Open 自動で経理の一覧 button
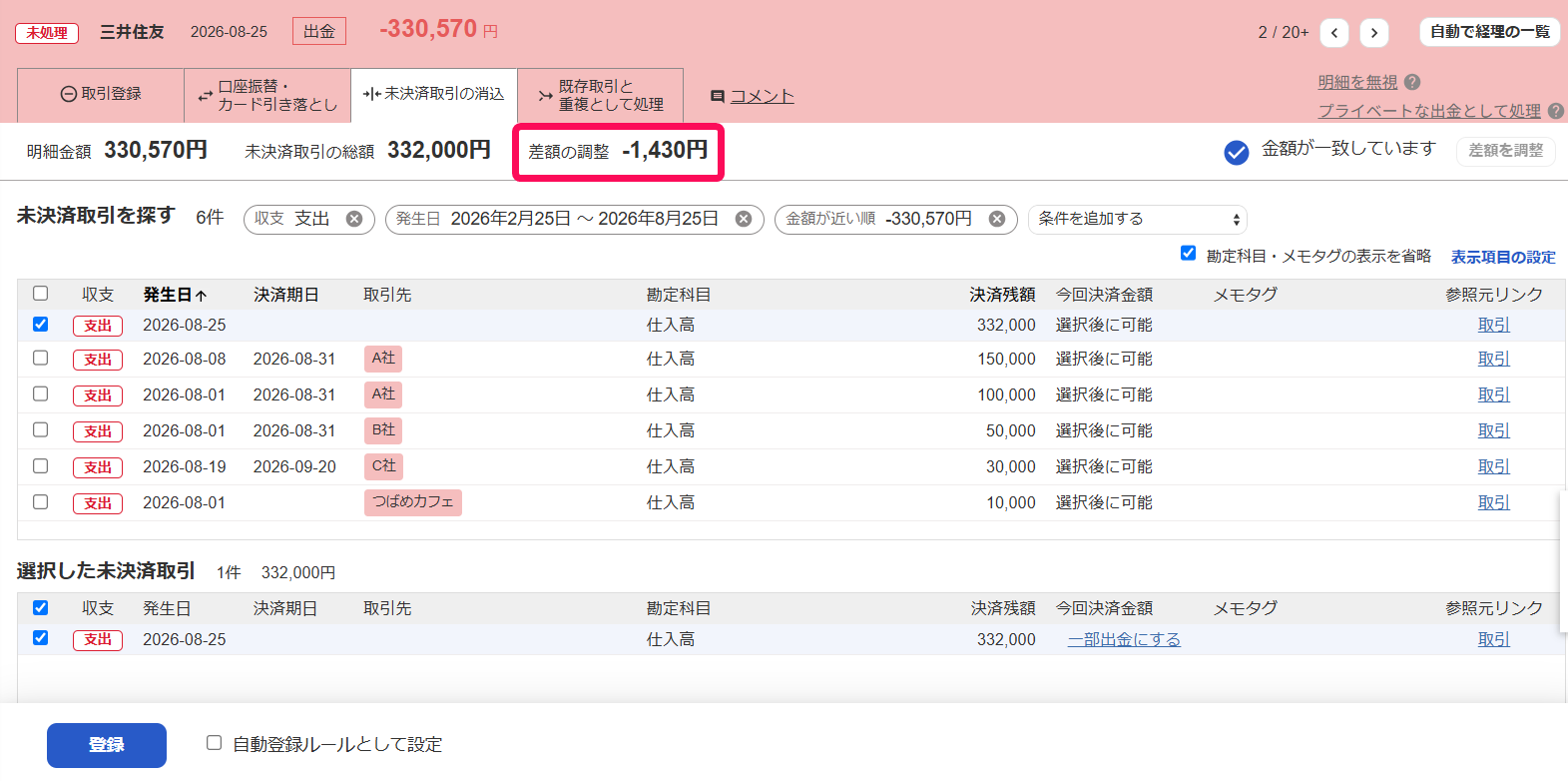Screen dimensions: 1568x781 (1489, 32)
